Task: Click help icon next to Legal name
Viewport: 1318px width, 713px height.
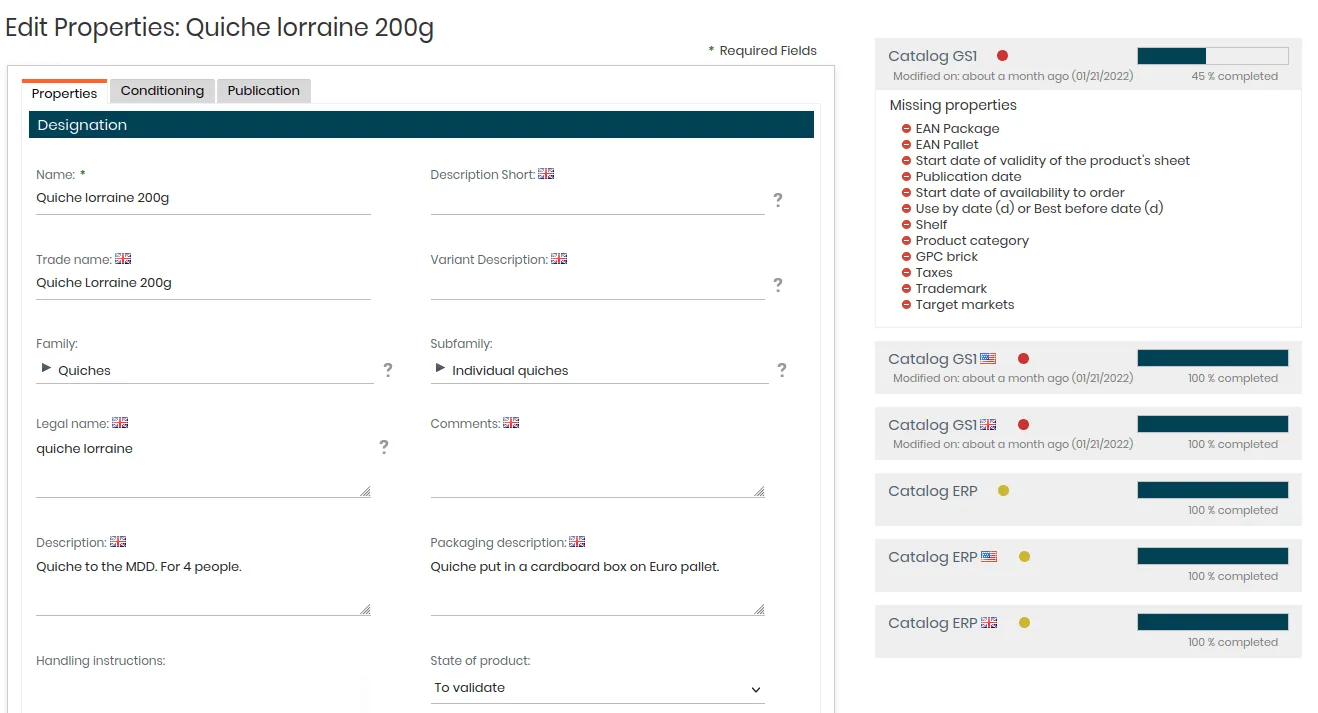Action: 384,447
